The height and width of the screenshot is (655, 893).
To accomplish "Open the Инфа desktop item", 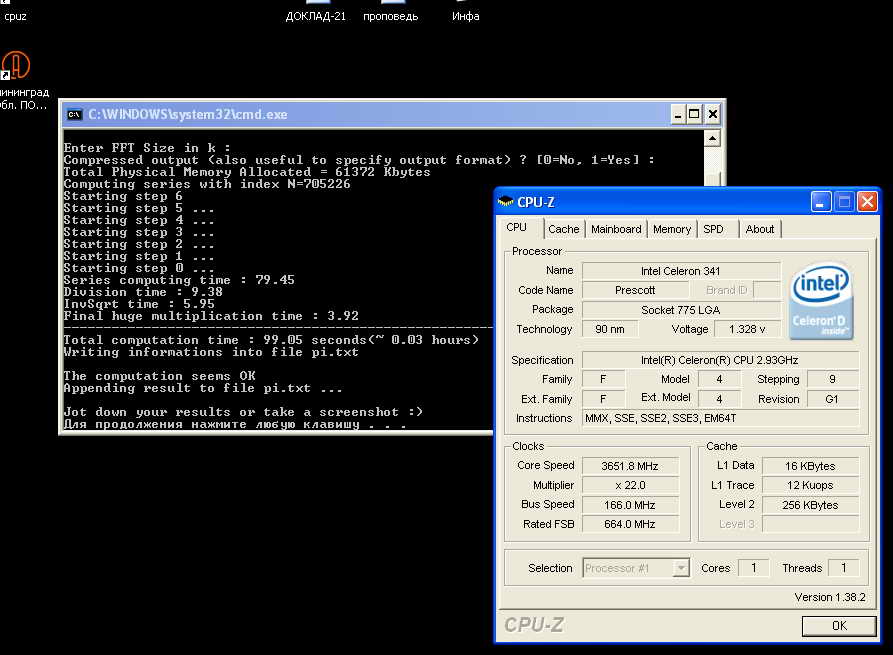I will tap(465, 16).
